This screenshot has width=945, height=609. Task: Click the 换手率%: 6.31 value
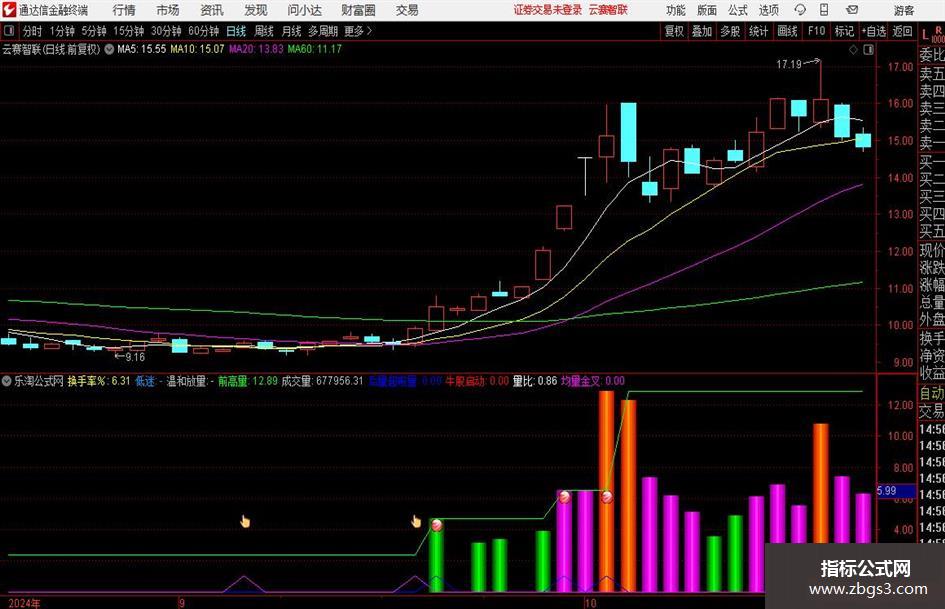point(99,380)
